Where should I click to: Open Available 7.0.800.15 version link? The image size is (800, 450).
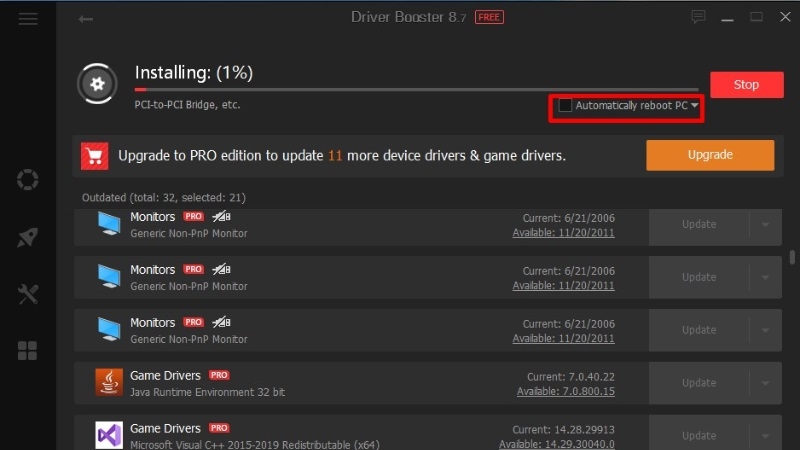[565, 392]
